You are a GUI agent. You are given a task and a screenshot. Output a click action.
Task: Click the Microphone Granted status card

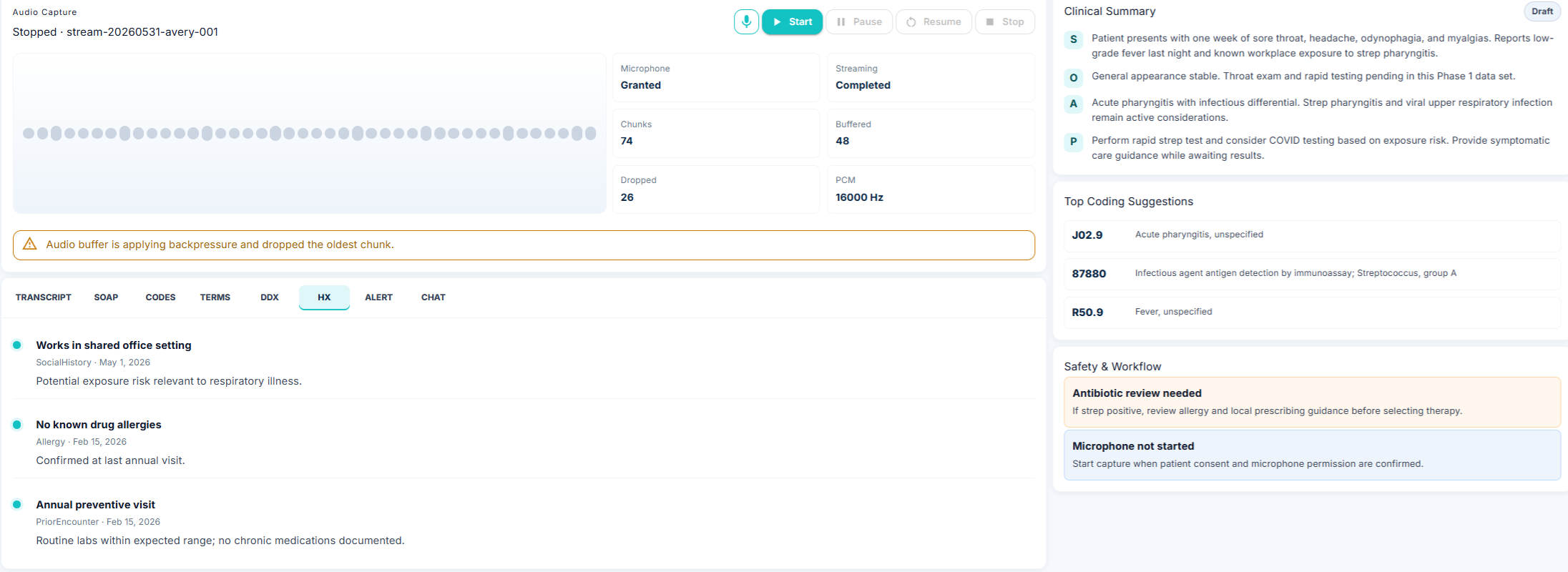tap(716, 77)
